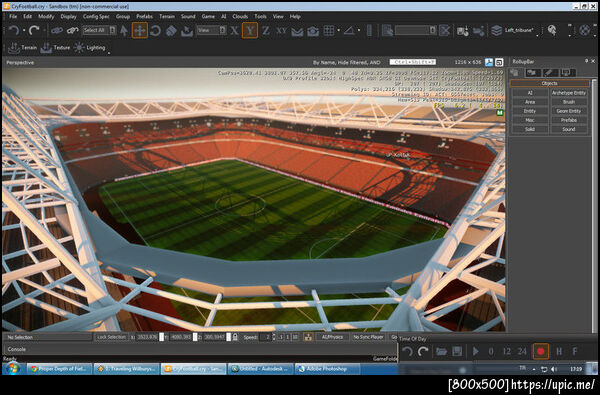The height and width of the screenshot is (395, 600).
Task: Click the red Record button
Action: 541,351
